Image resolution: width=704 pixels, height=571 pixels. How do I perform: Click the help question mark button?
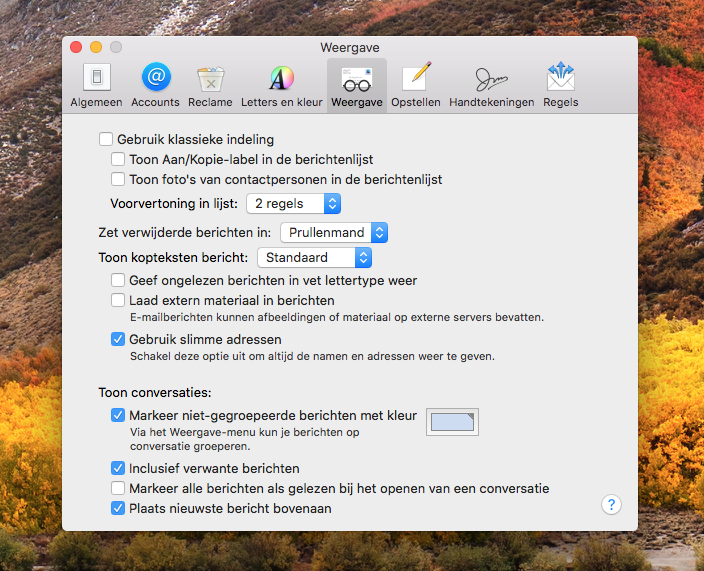click(x=611, y=505)
